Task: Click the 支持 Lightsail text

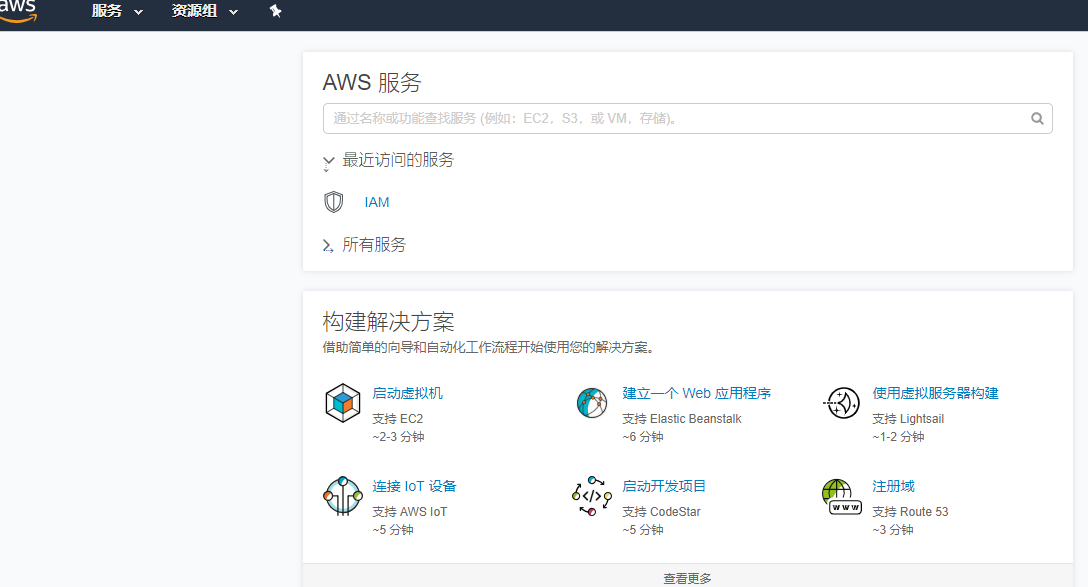Action: tap(908, 419)
